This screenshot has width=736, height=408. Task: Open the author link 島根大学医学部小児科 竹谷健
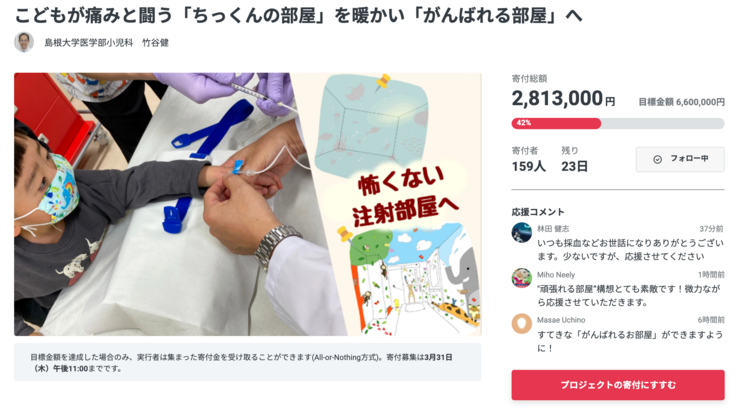point(107,43)
